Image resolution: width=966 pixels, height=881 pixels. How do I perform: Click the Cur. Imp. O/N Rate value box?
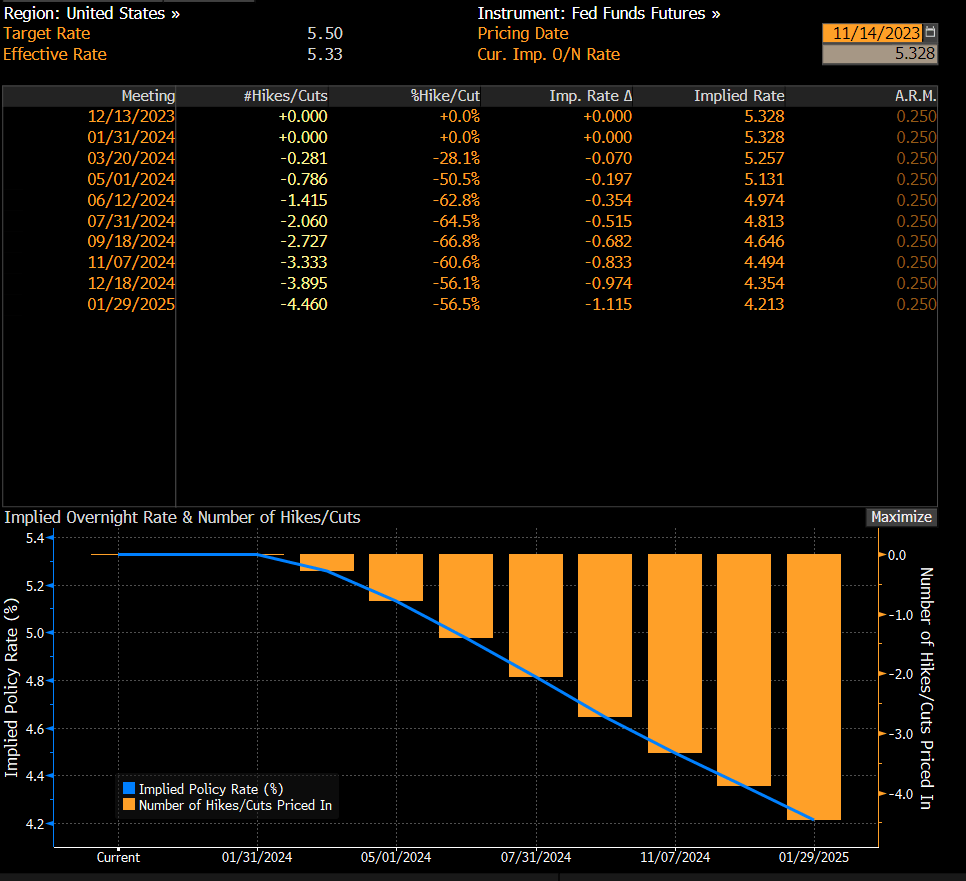[x=879, y=54]
